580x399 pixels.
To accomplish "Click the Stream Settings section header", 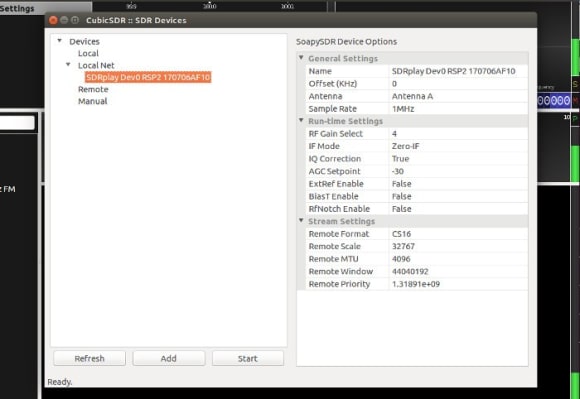I will click(x=341, y=221).
